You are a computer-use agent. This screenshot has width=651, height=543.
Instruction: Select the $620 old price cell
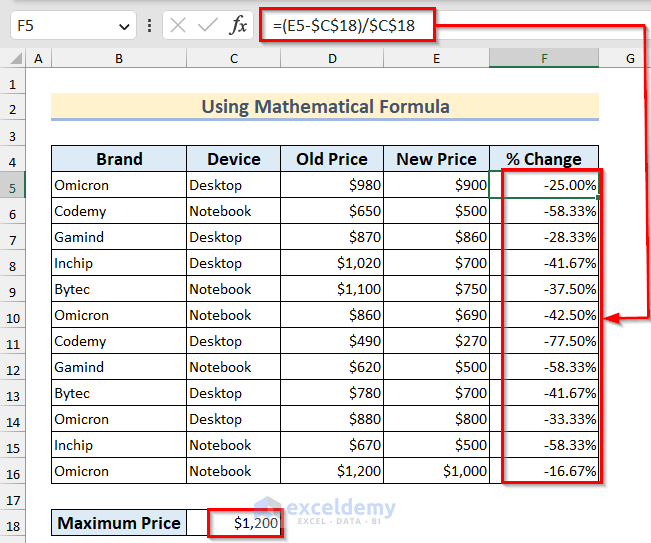pyautogui.click(x=332, y=367)
